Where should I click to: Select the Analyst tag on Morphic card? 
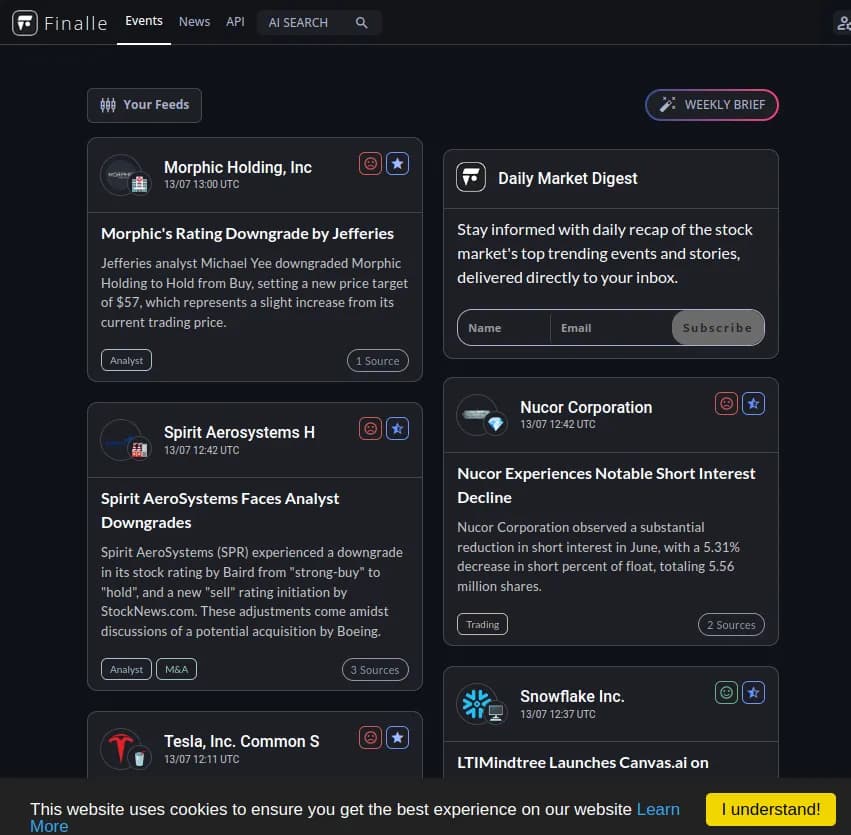coord(126,360)
